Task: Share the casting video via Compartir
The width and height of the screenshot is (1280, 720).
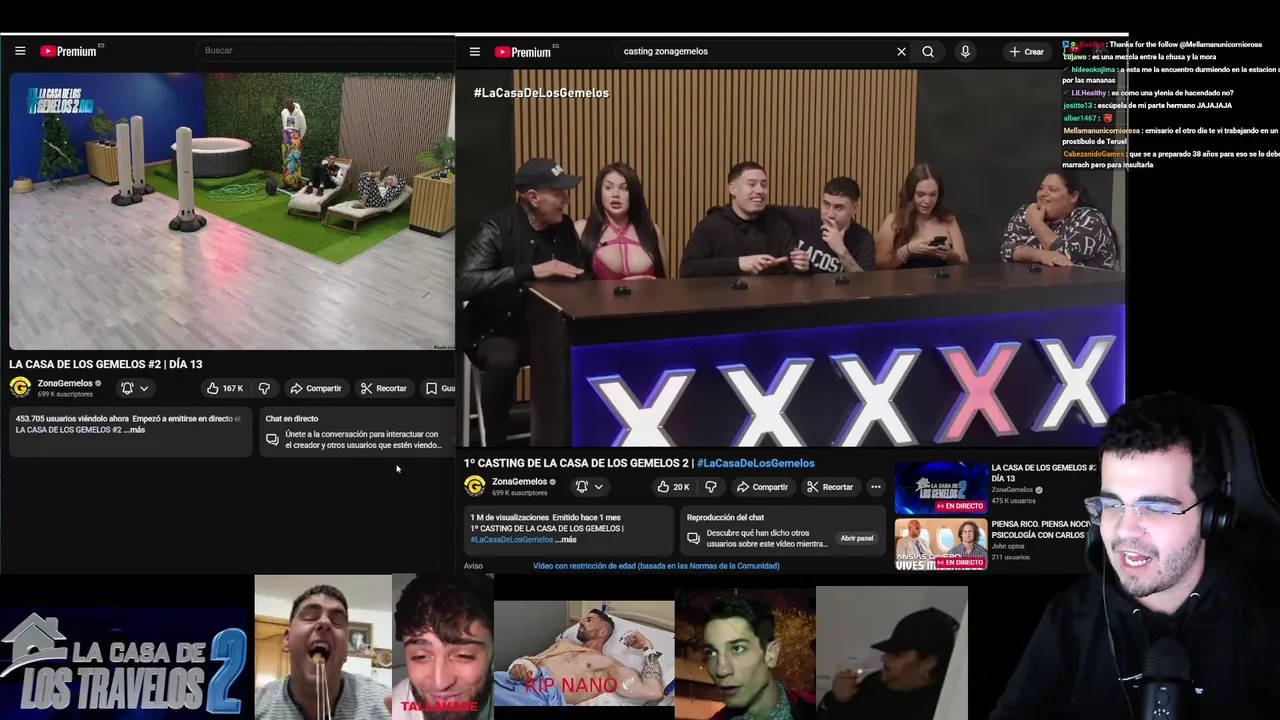Action: [x=762, y=487]
